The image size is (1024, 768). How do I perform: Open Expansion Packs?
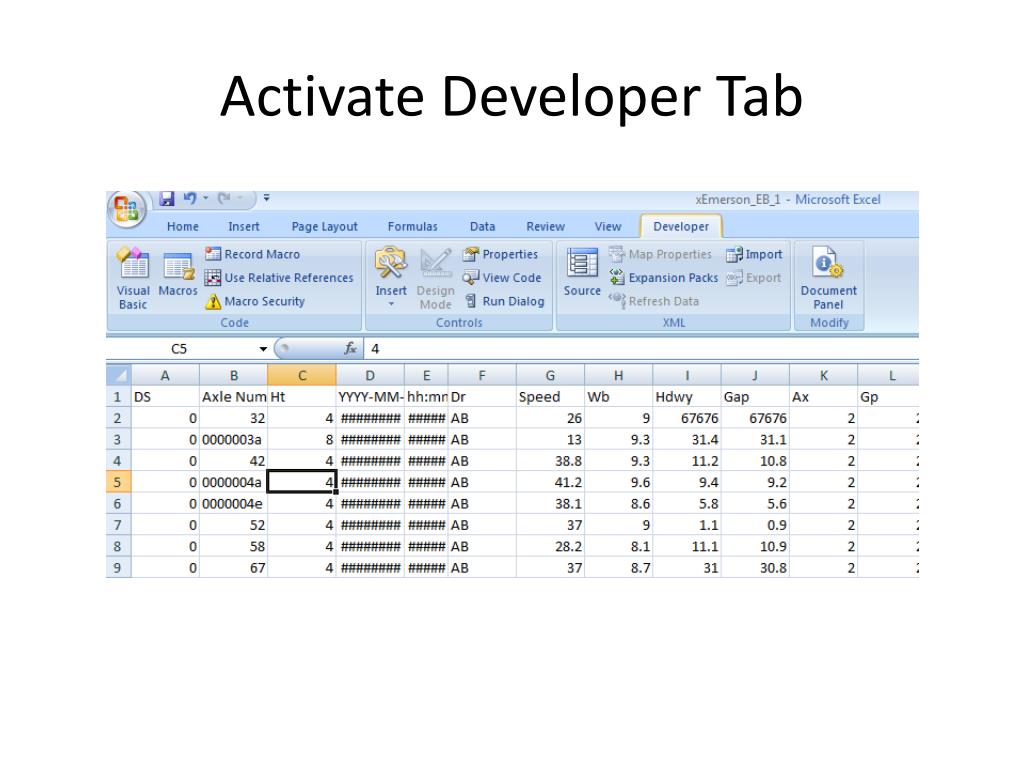tap(664, 278)
